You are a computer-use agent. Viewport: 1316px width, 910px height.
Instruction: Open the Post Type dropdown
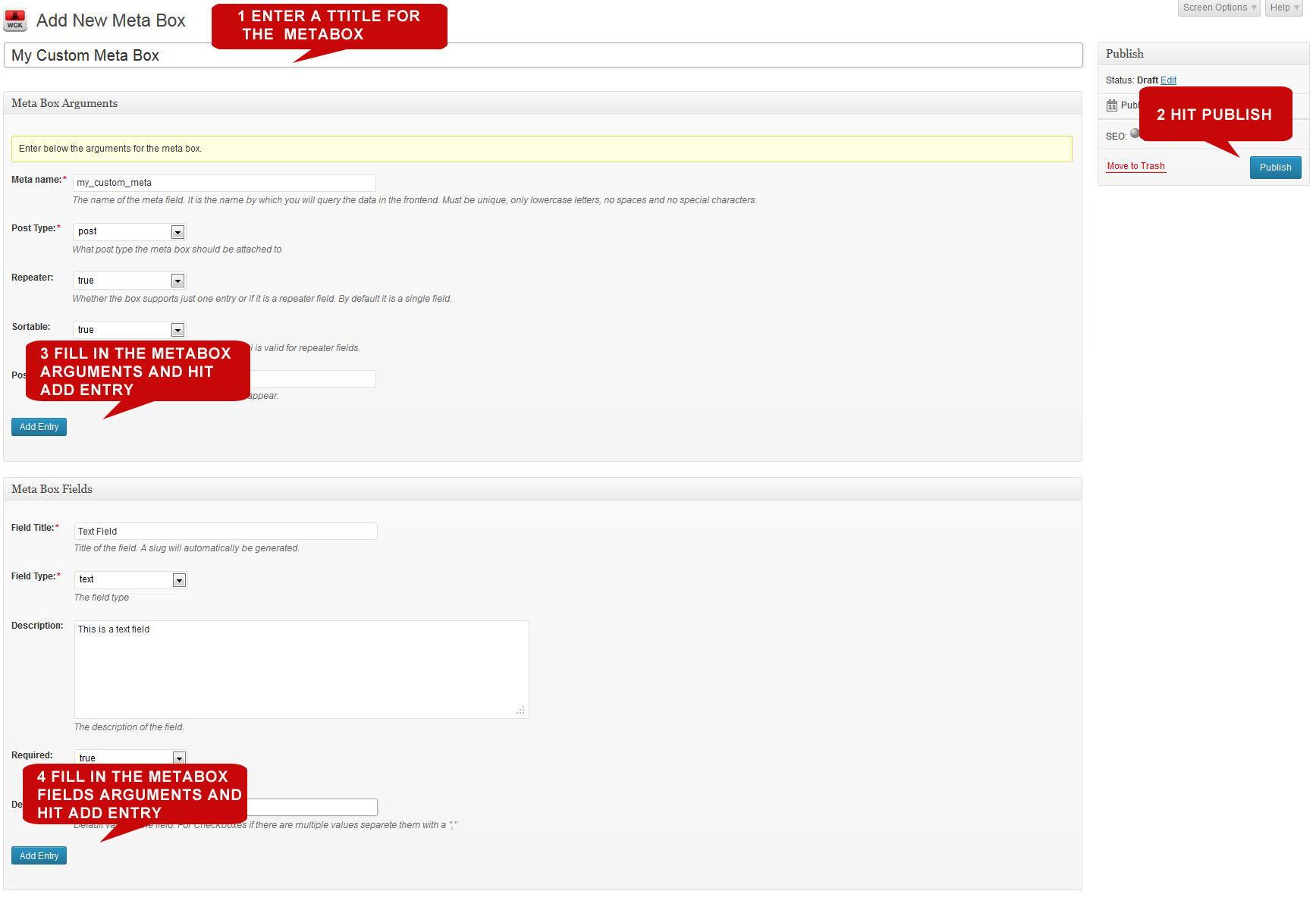[177, 231]
